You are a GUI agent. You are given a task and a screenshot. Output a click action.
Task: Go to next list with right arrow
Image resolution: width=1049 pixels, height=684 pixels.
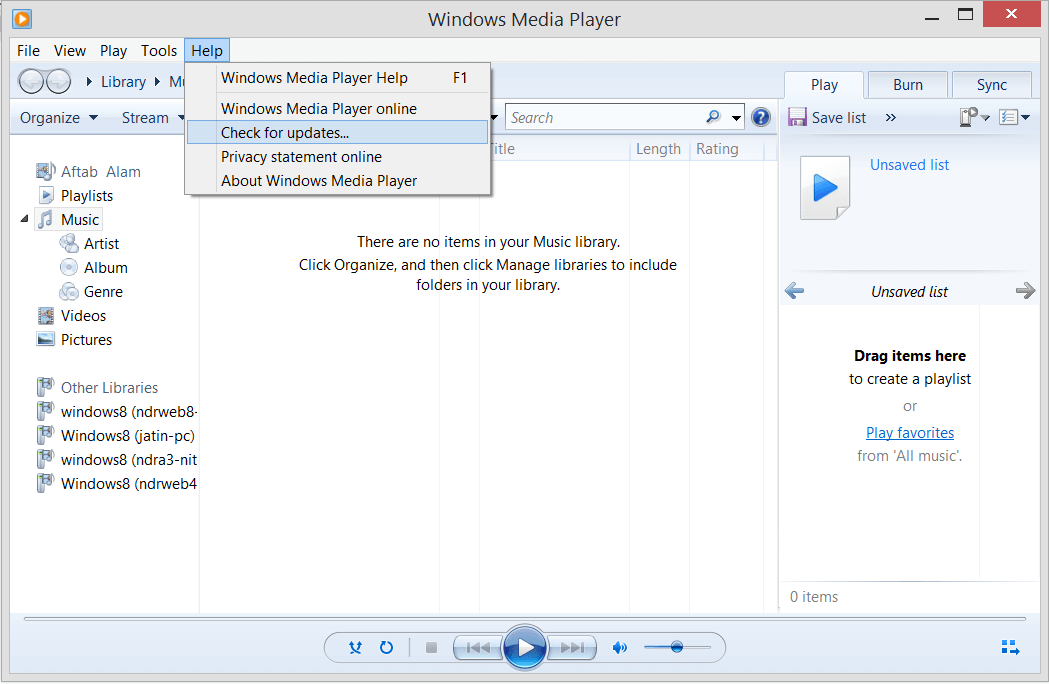(1025, 291)
